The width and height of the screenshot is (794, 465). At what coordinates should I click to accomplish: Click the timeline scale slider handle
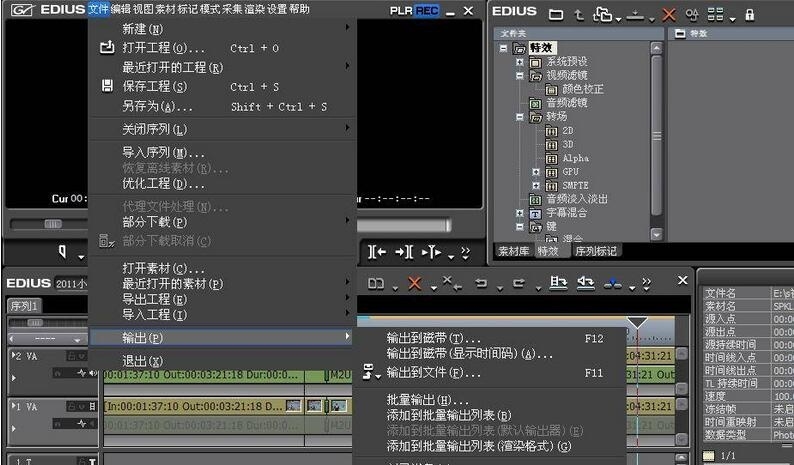(35, 323)
